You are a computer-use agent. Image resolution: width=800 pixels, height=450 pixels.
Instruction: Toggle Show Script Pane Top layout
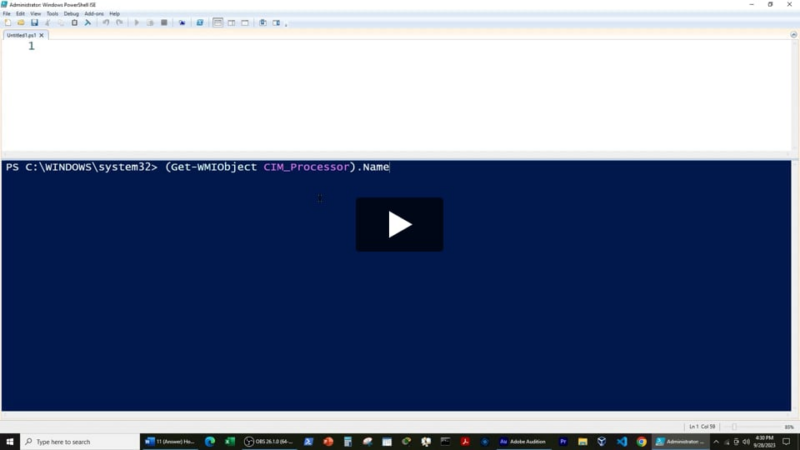coord(218,22)
